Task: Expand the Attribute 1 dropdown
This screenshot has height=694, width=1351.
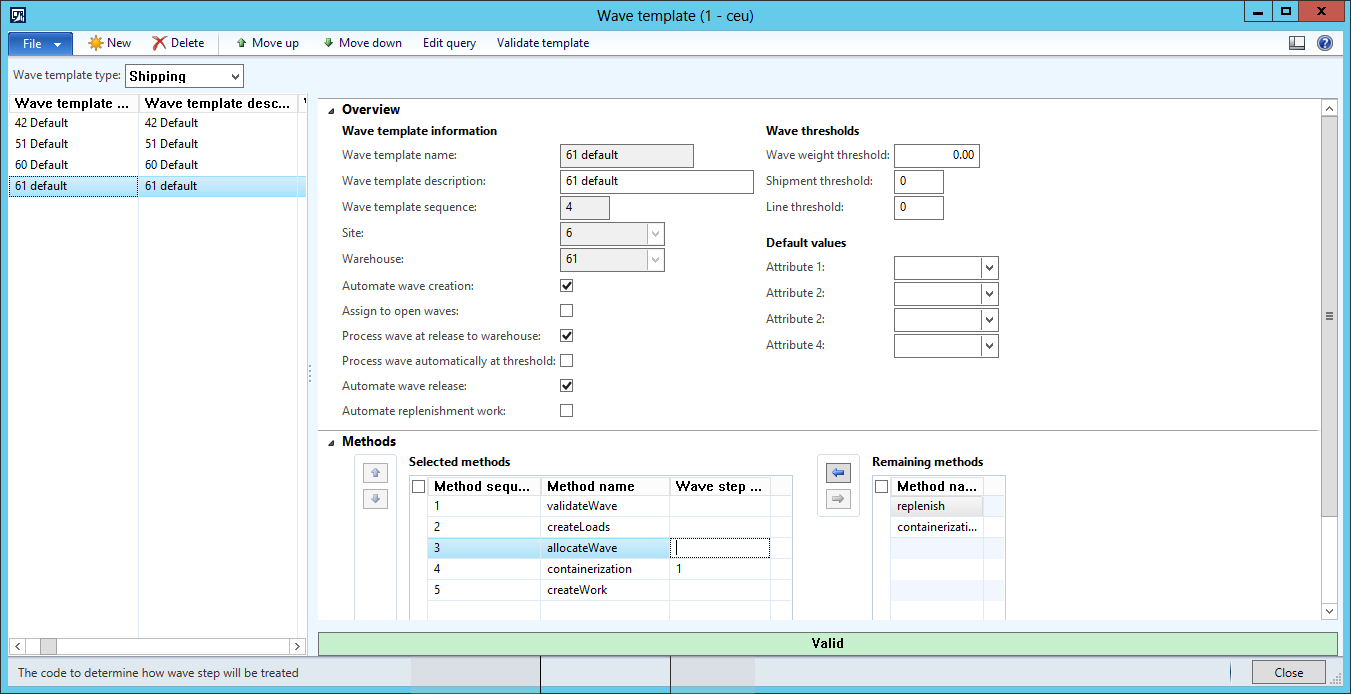Action: click(x=989, y=268)
